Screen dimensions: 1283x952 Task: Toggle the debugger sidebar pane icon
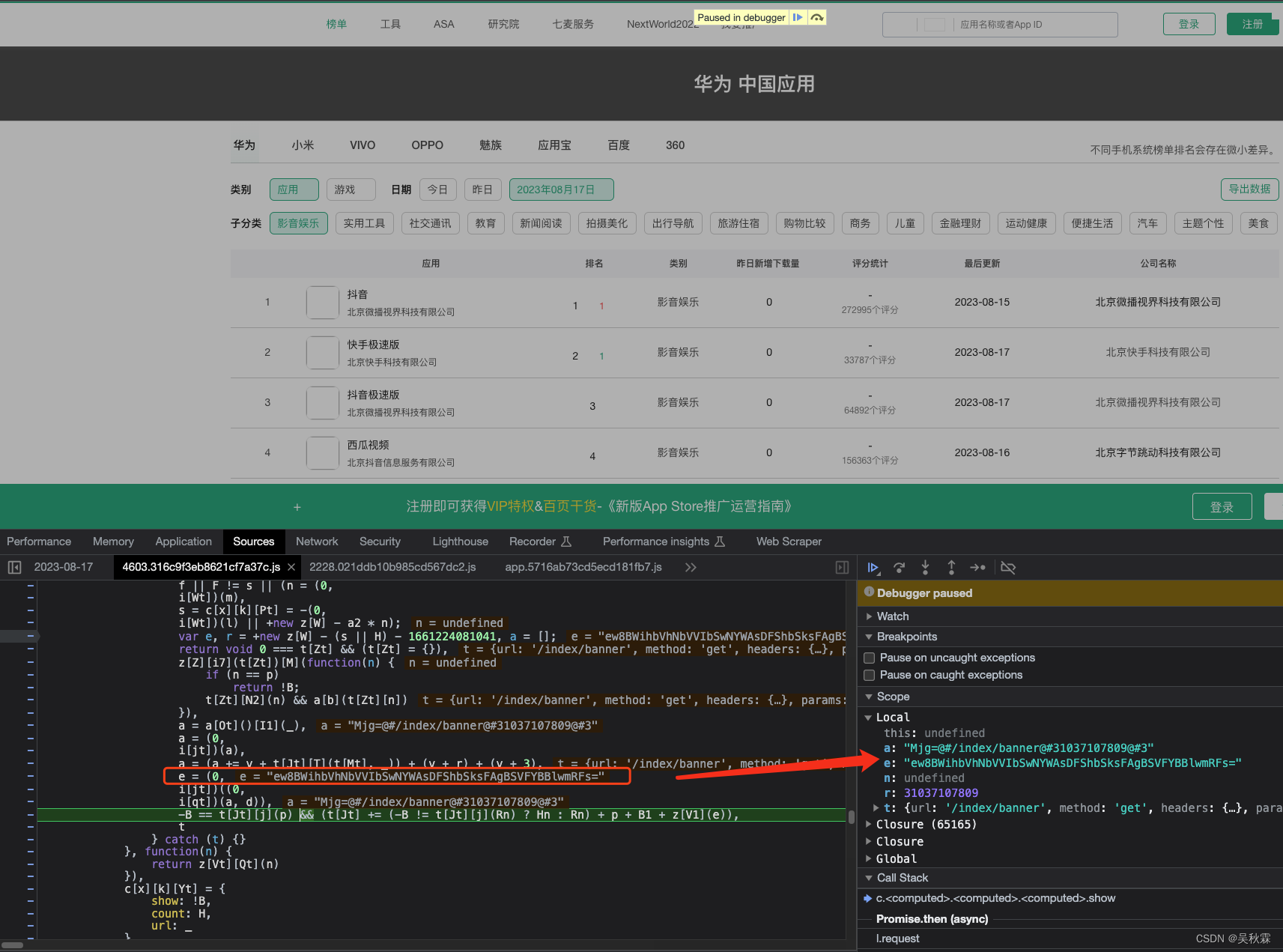[x=842, y=567]
